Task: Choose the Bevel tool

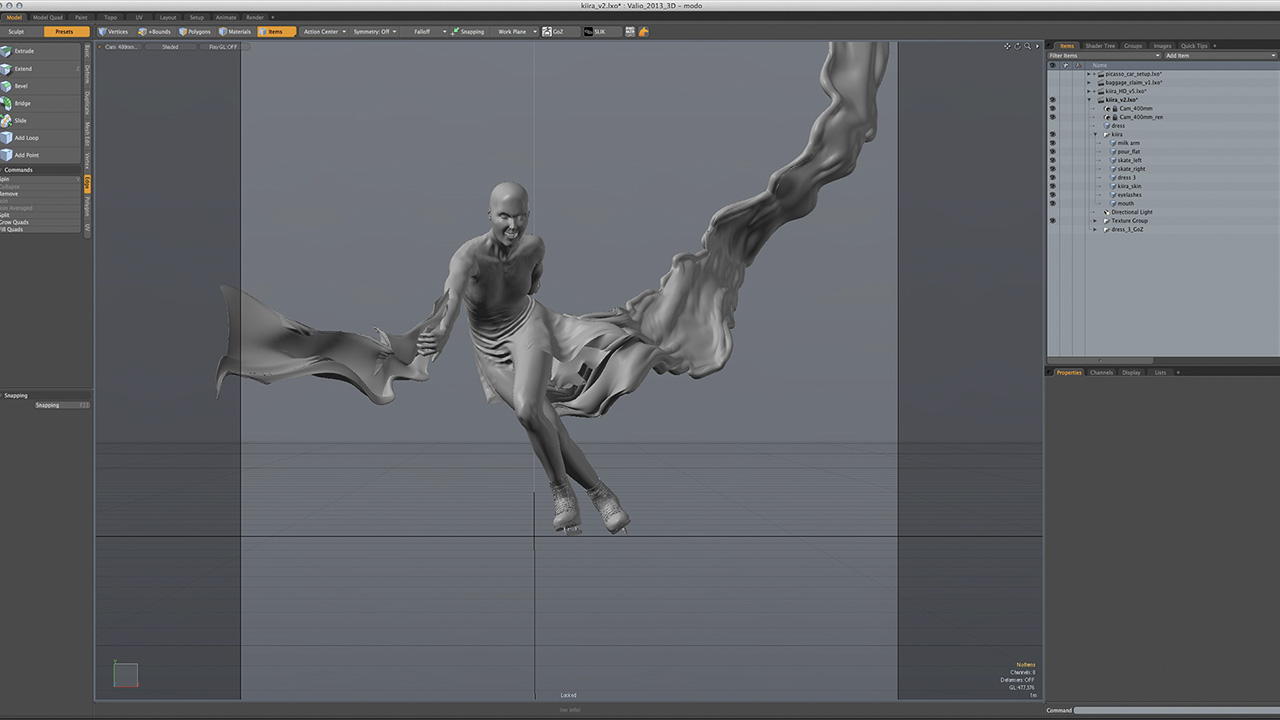Action: [40, 86]
